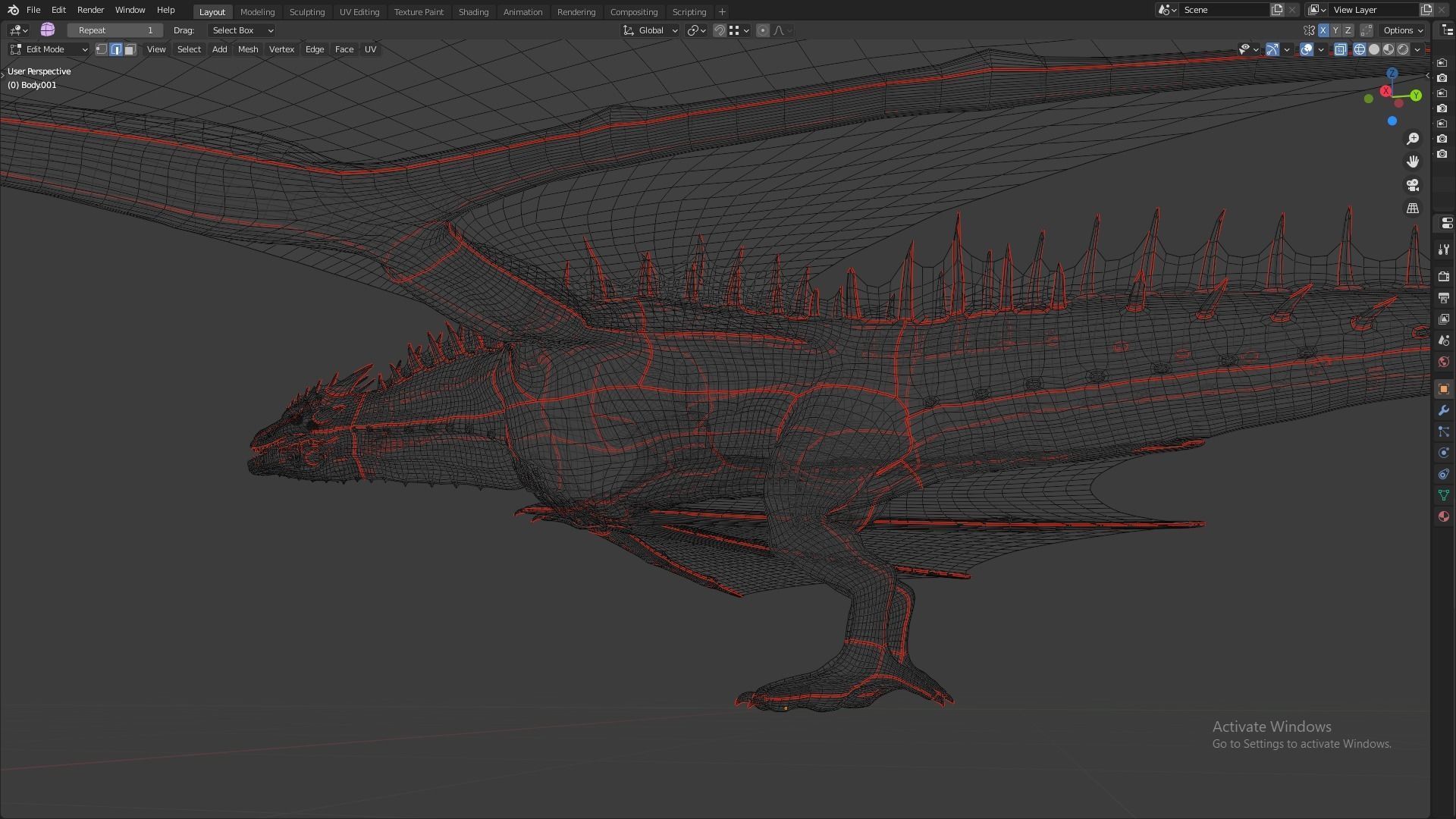
Task: Open the gizmo options dropdown arrow
Action: [1287, 49]
